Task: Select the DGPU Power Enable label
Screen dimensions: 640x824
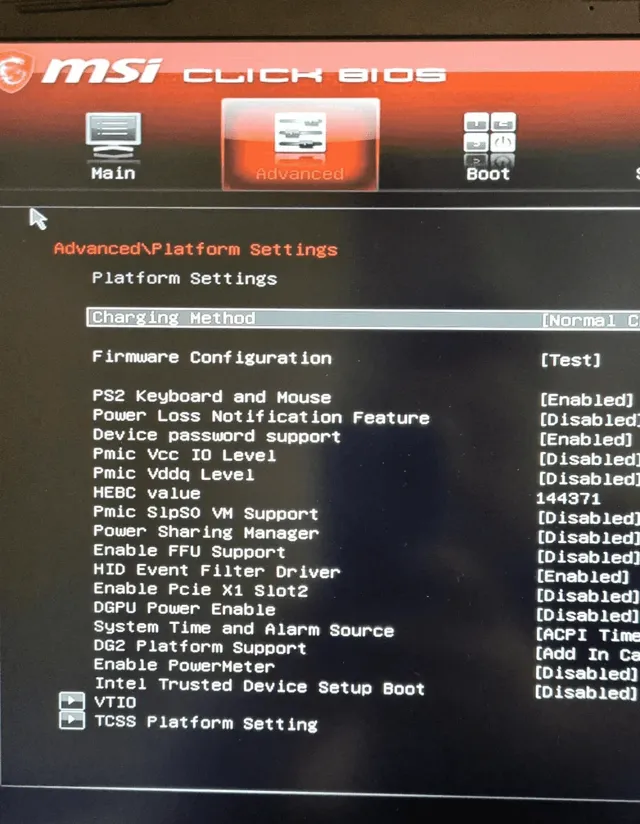Action: [184, 609]
